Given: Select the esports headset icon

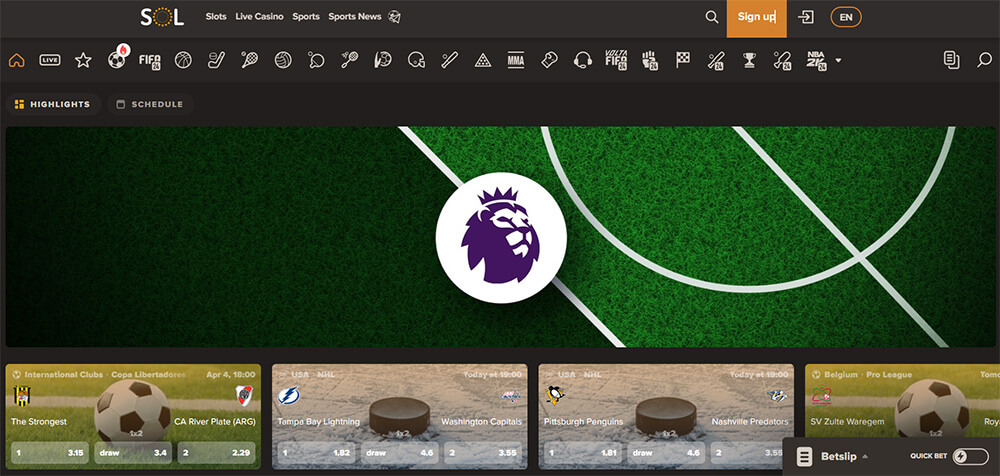Looking at the screenshot, I should 582,61.
